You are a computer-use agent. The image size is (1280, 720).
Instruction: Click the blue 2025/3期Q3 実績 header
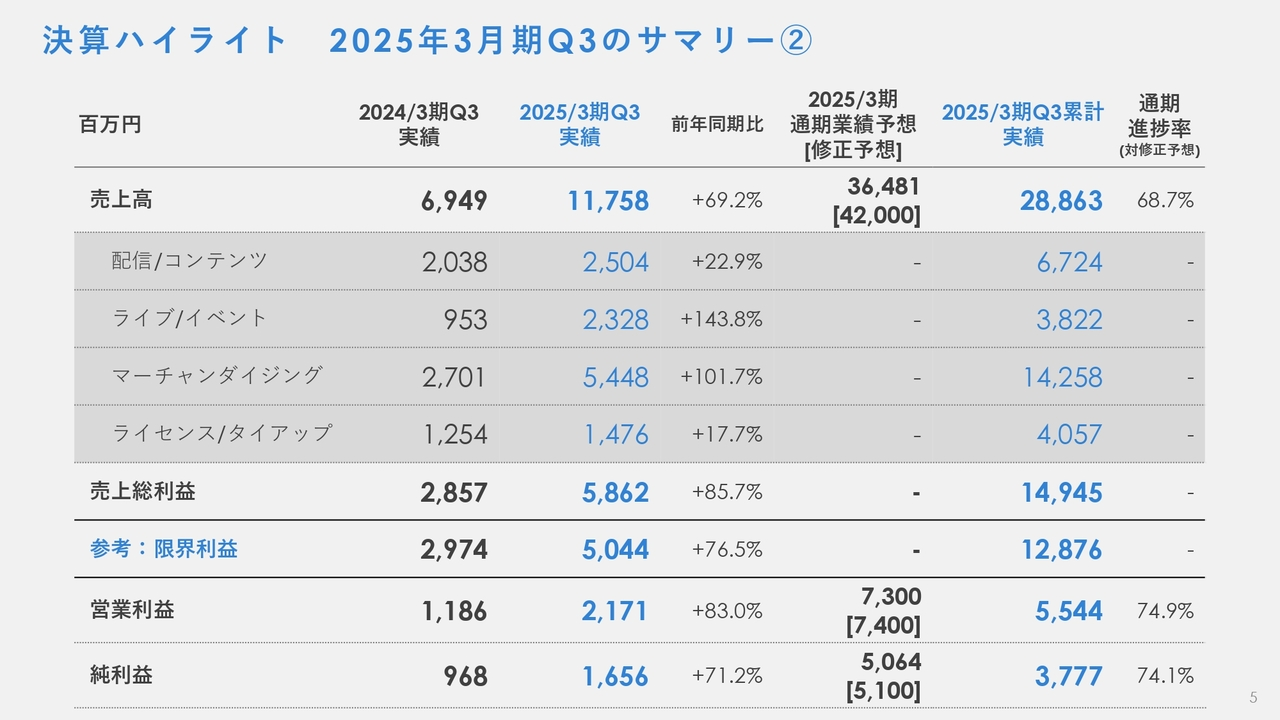click(579, 125)
